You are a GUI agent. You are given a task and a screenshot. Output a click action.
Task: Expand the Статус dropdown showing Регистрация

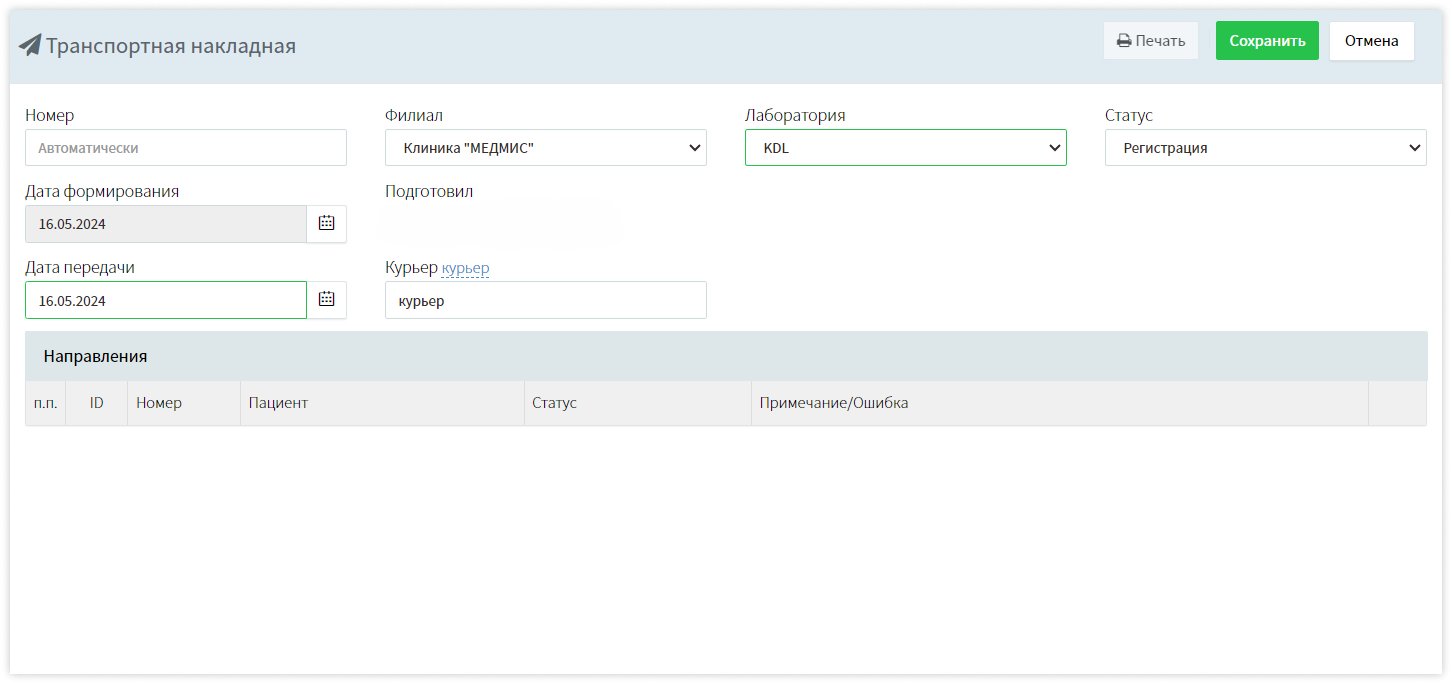click(1265, 148)
